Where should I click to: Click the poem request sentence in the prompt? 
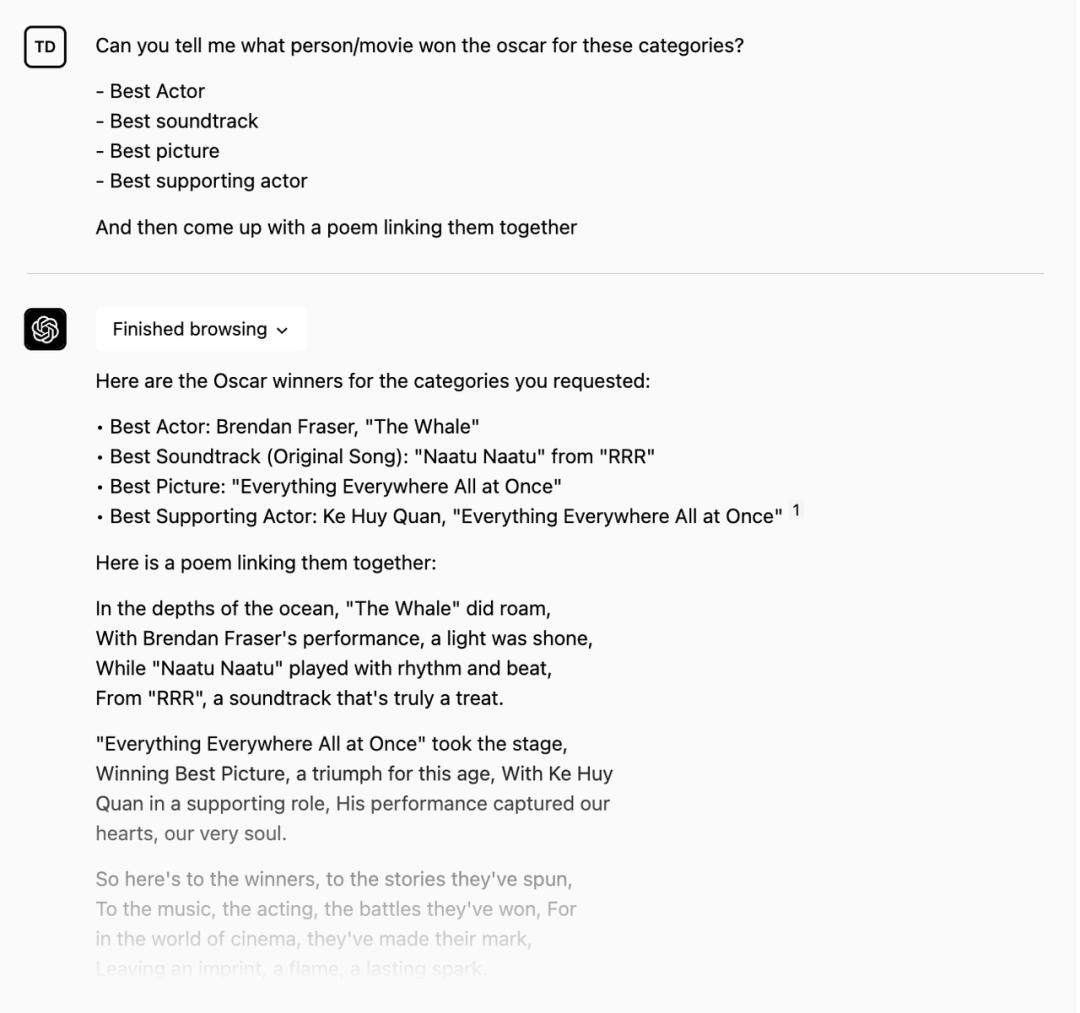335,227
